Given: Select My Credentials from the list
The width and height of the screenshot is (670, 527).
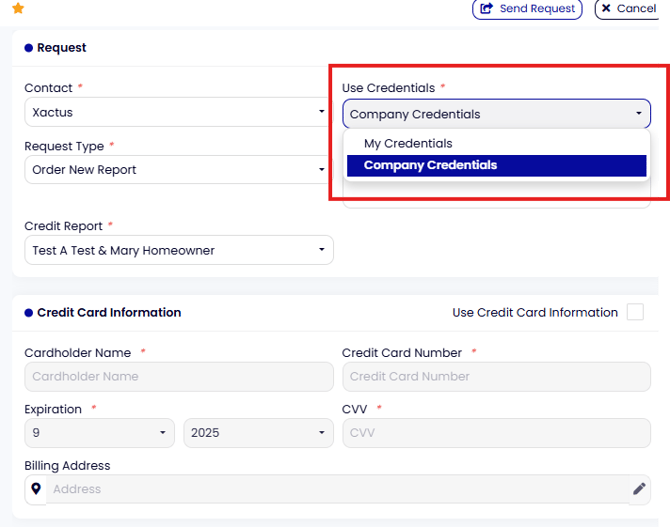Looking at the screenshot, I should (408, 143).
